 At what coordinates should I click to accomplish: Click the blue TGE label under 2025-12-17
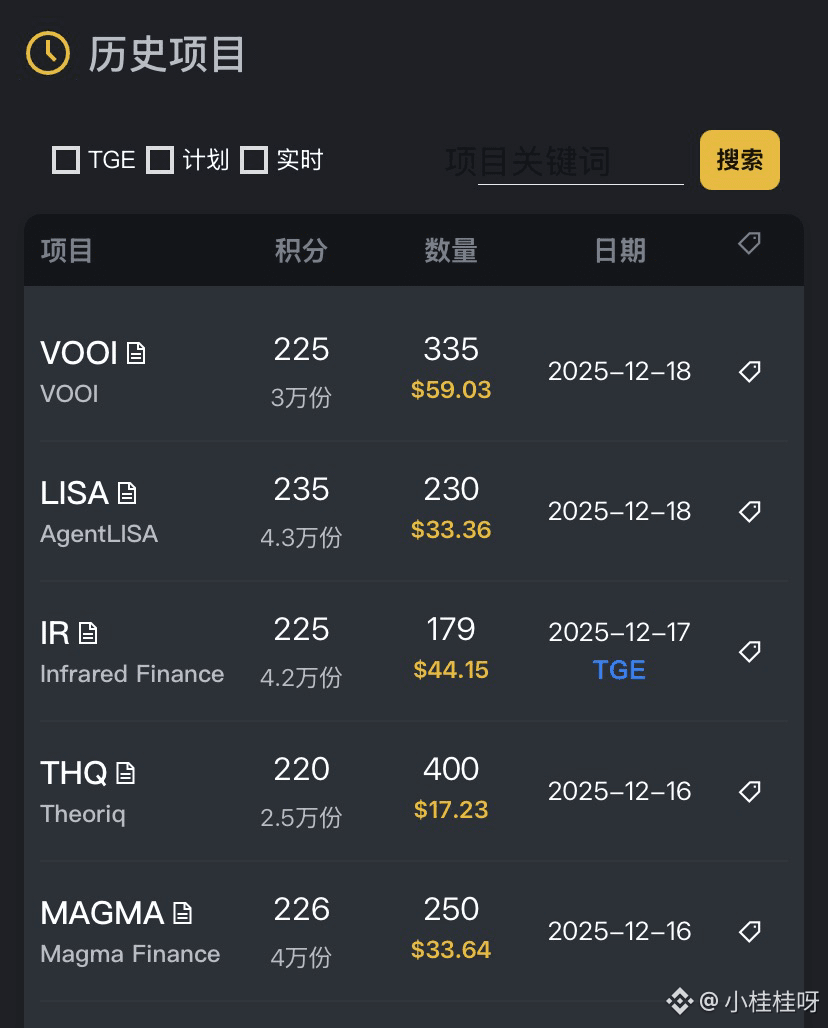pos(619,670)
